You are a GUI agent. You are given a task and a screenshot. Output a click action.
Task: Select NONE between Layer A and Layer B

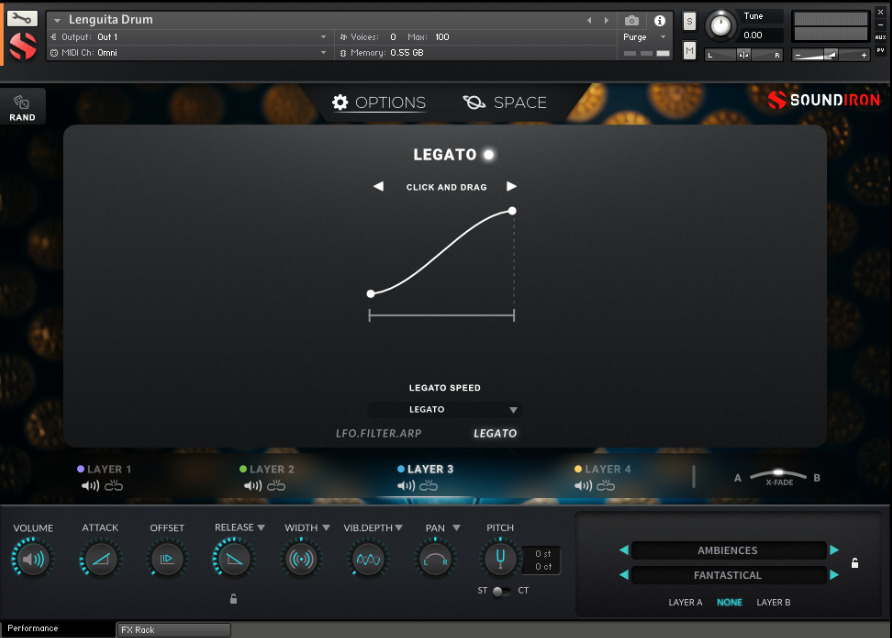pos(729,602)
